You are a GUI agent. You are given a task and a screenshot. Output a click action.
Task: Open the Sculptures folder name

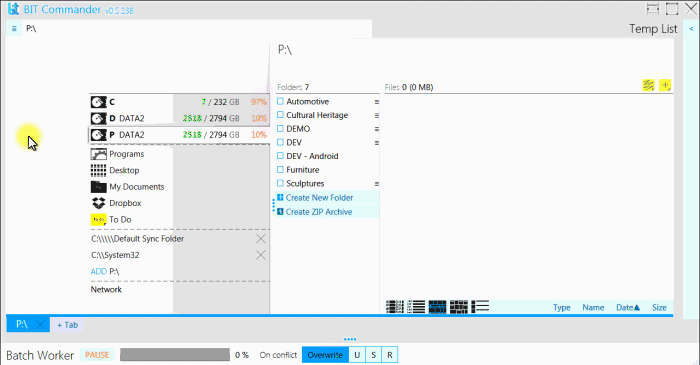point(305,183)
